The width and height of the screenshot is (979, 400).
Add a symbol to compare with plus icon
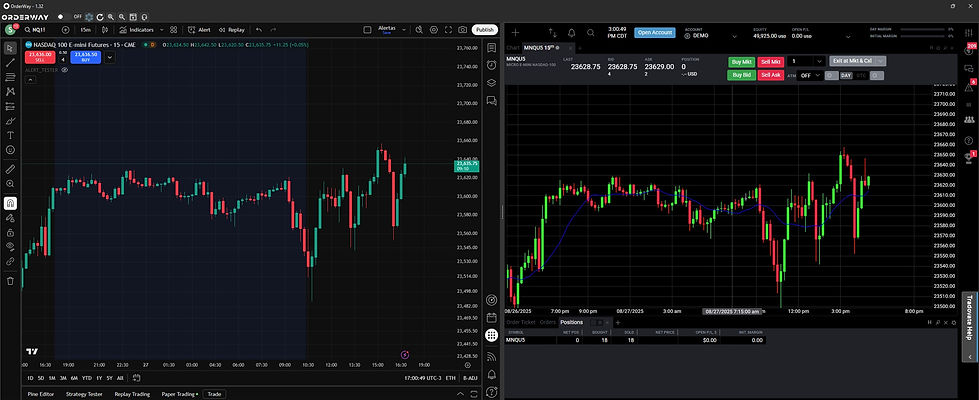[x=66, y=29]
